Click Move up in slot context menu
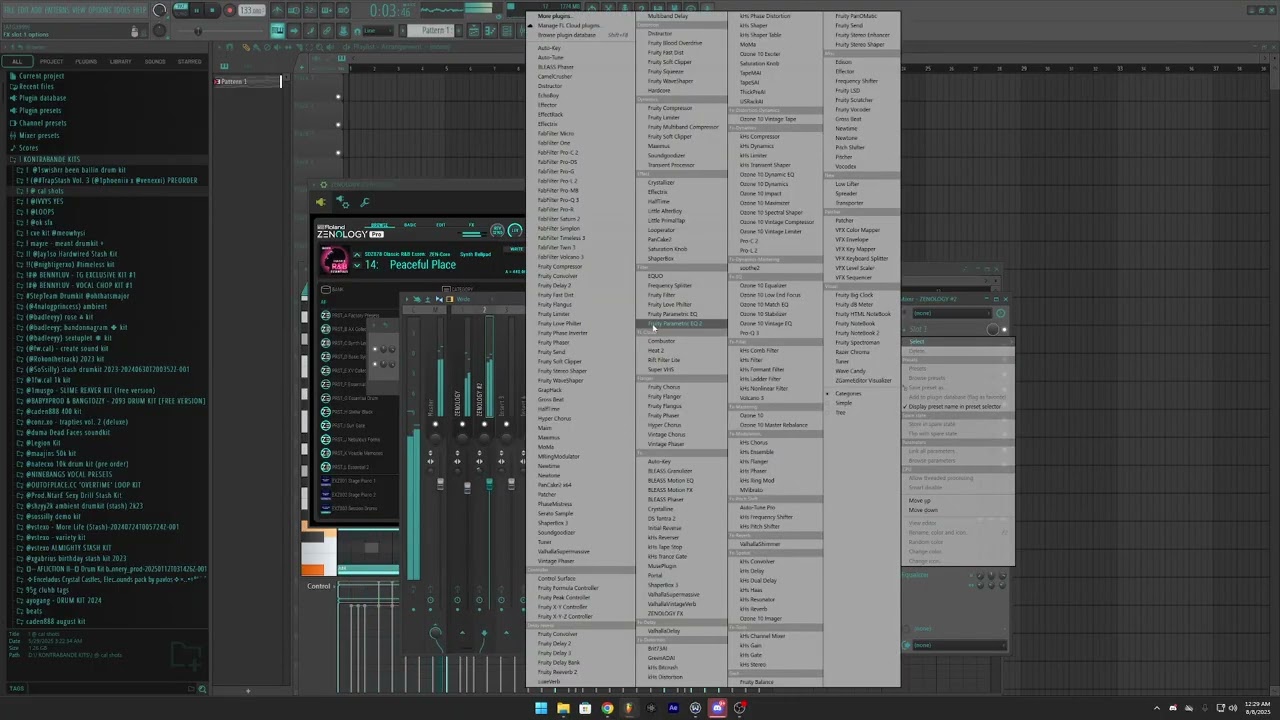This screenshot has width=1280, height=720. (x=919, y=500)
